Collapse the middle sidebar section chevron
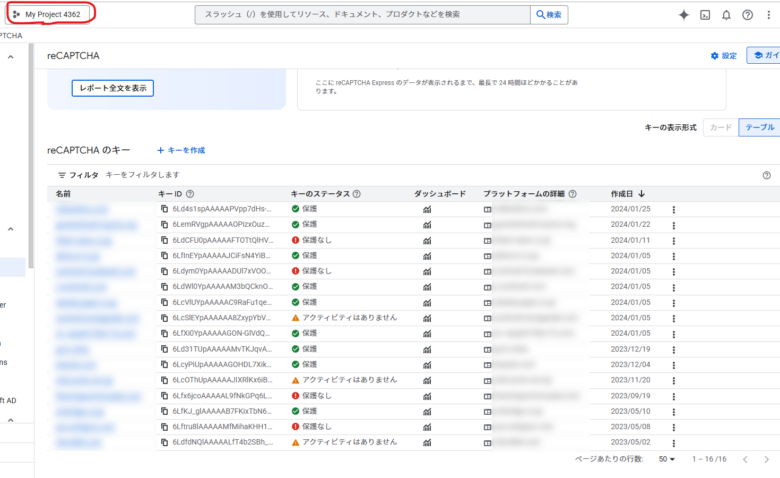This screenshot has width=780, height=478. 10,229
